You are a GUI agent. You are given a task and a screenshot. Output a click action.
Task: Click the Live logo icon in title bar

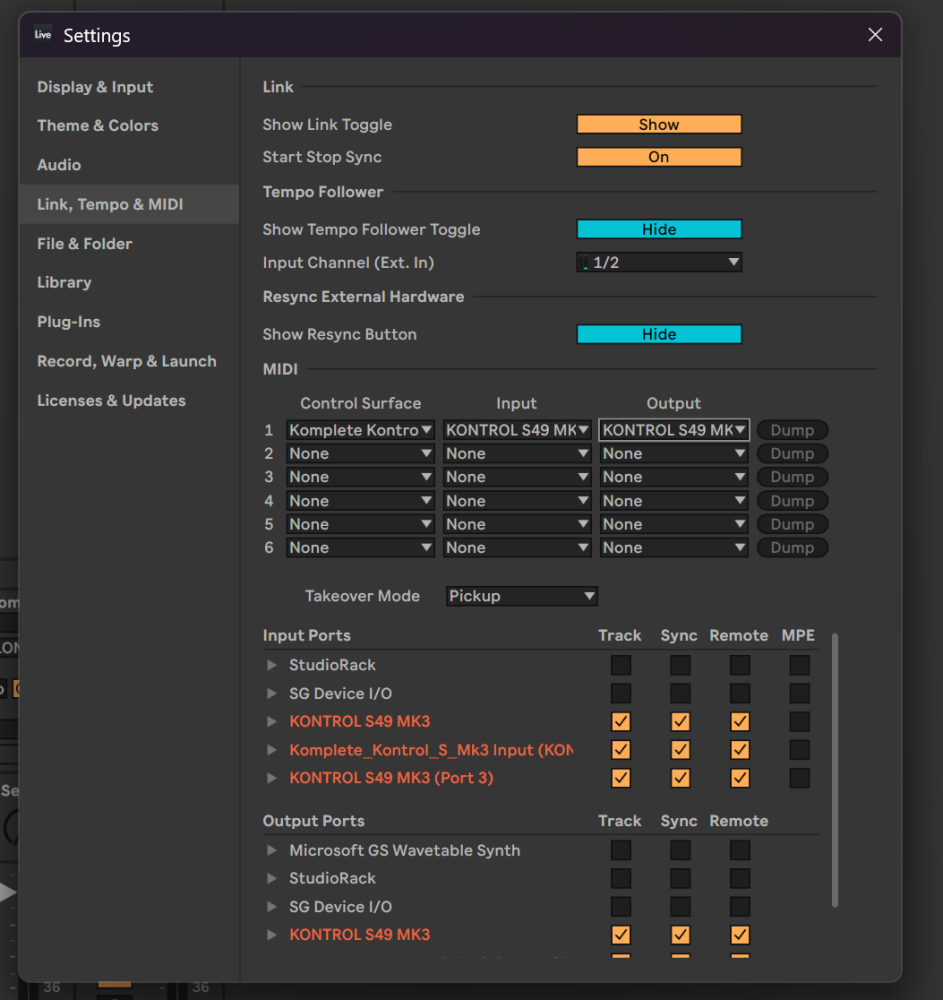[x=42, y=35]
